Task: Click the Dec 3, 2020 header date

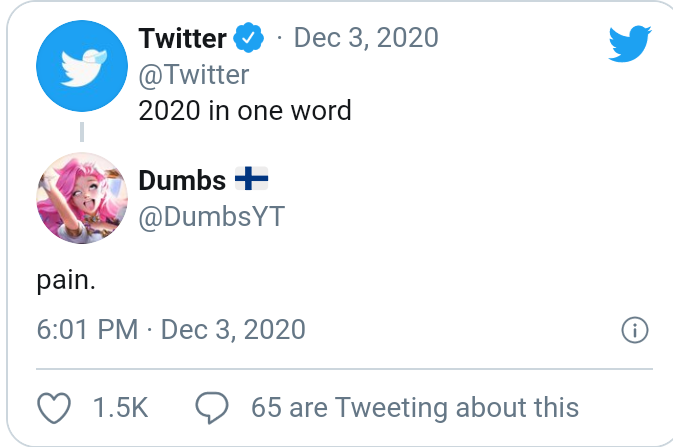Action: [x=366, y=39]
